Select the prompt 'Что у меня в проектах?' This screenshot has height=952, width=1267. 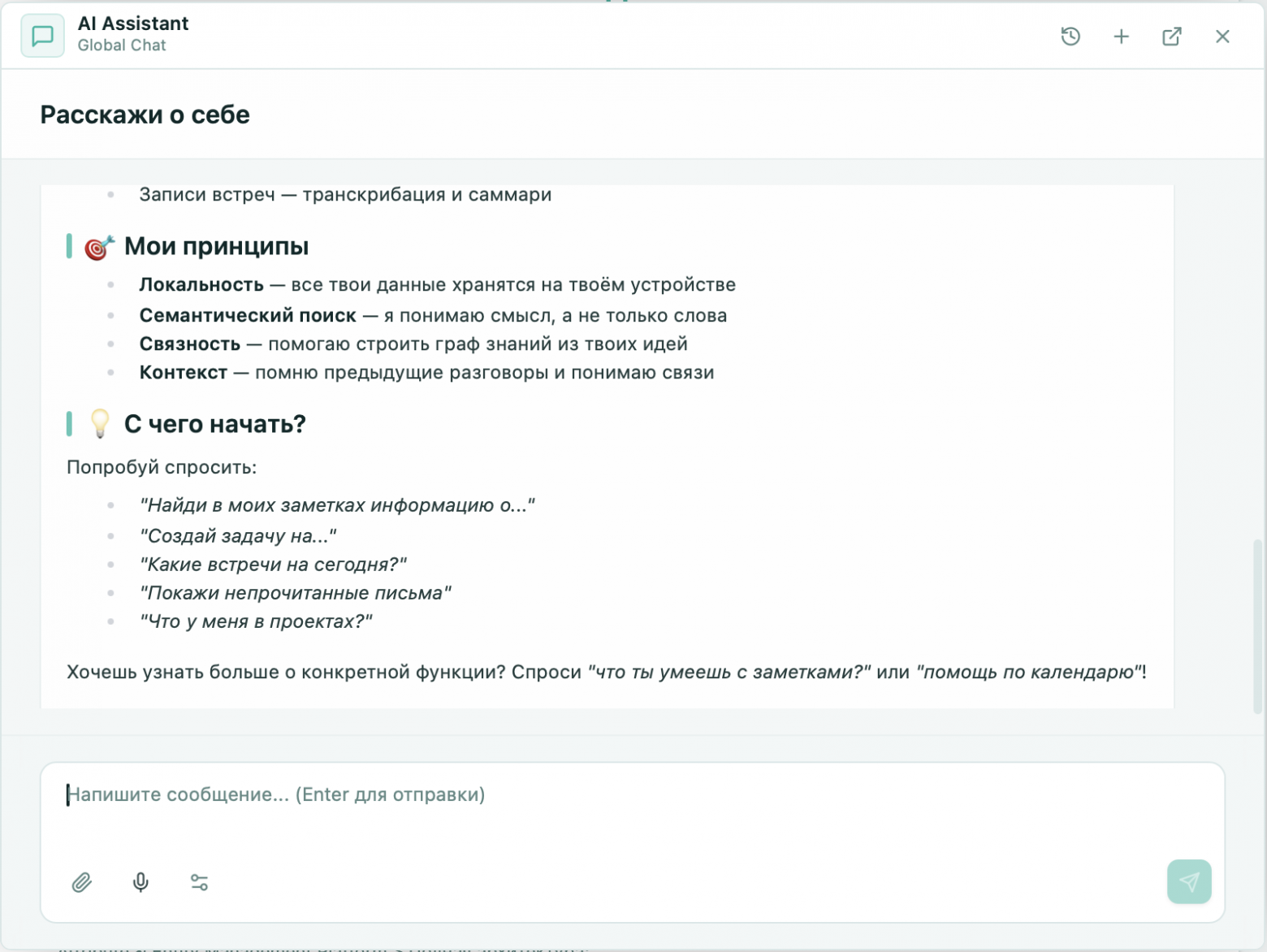click(x=257, y=621)
